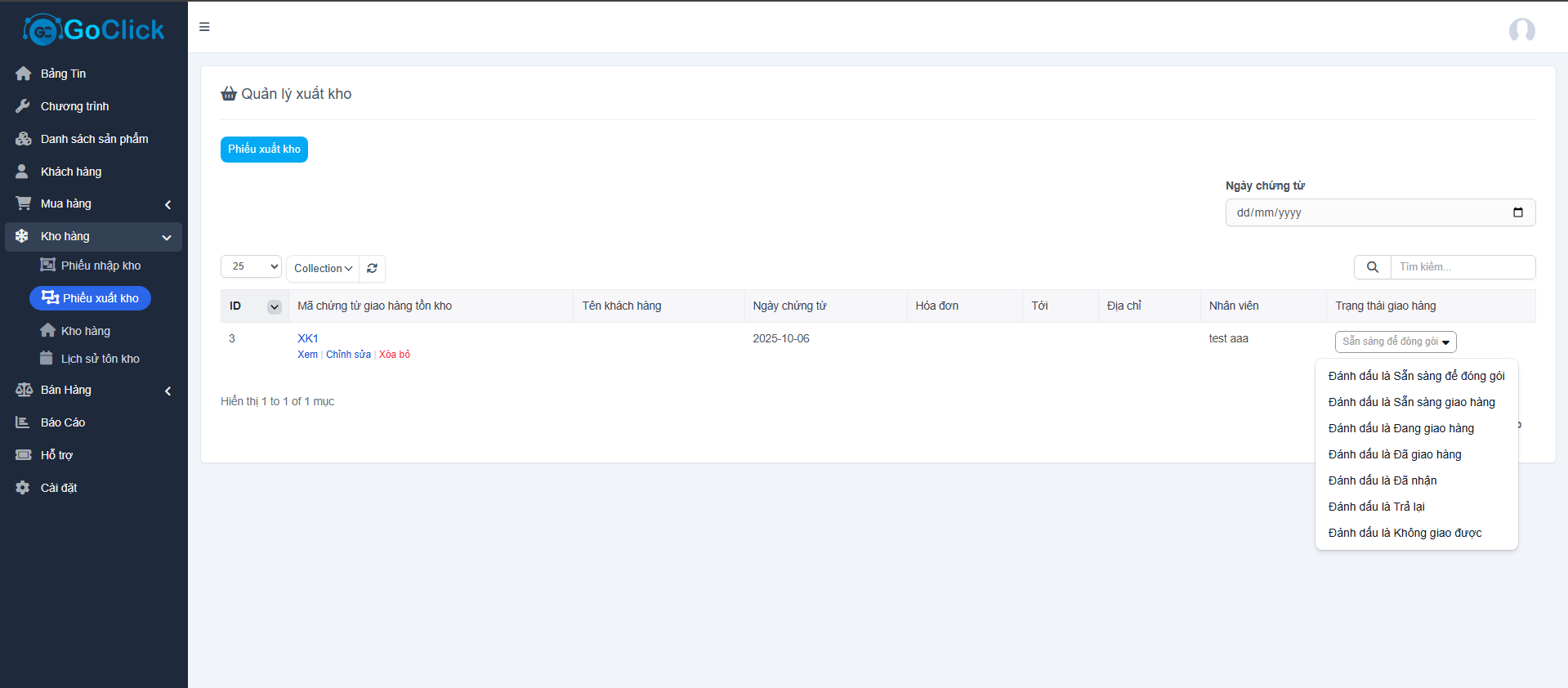Open the user avatar profile menu

pos(1521,30)
